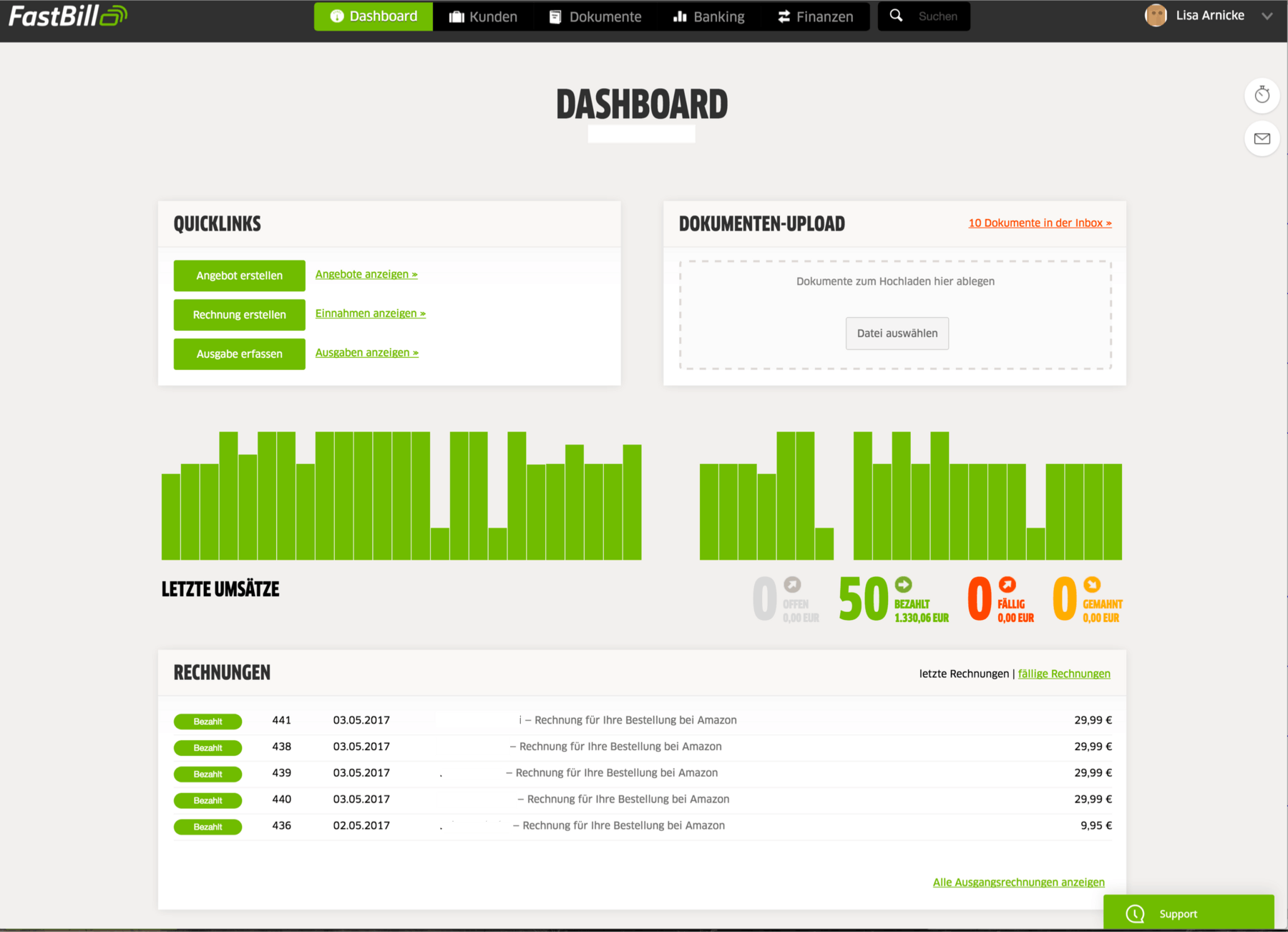Open invoice 441 description text
The image size is (1288, 932).
coord(628,720)
